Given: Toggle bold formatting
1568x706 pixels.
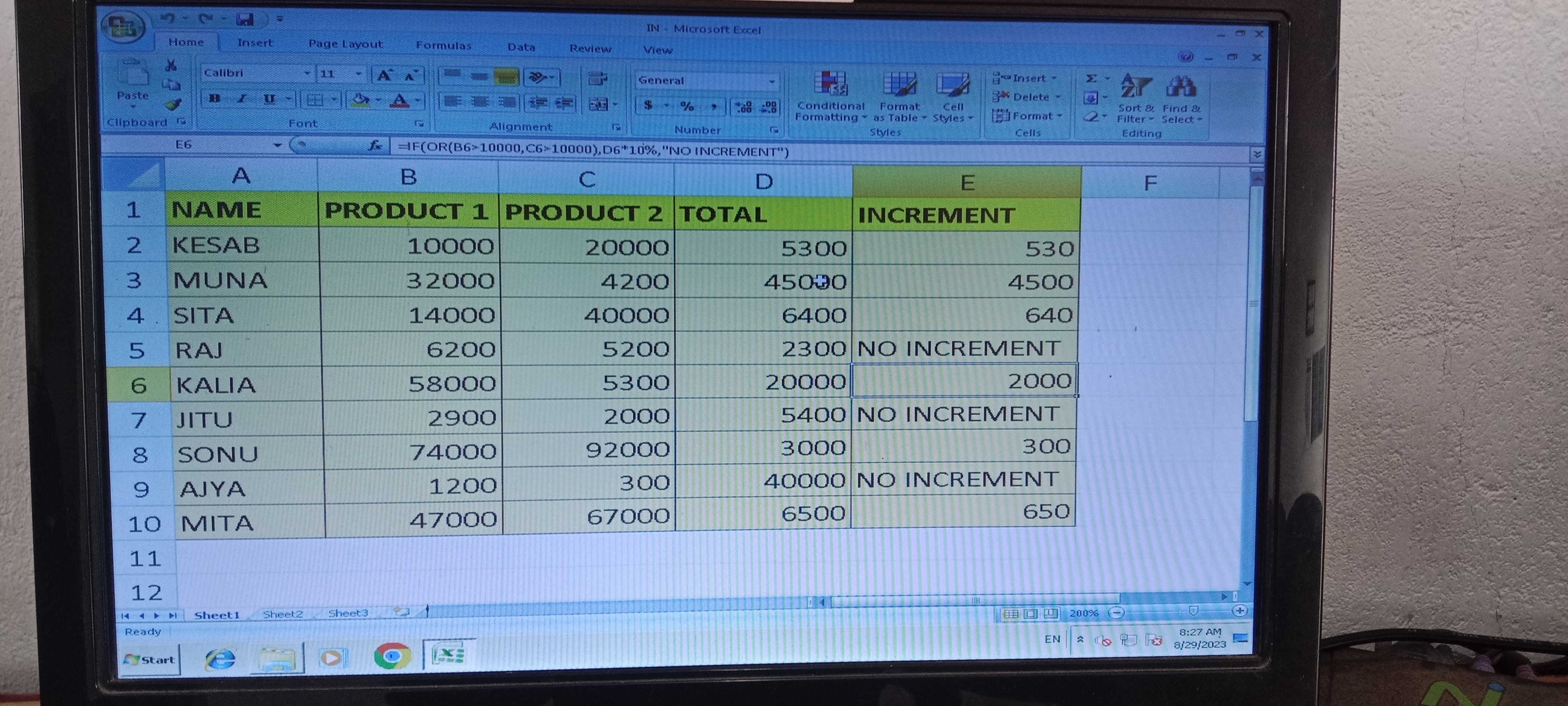Looking at the screenshot, I should tap(214, 99).
